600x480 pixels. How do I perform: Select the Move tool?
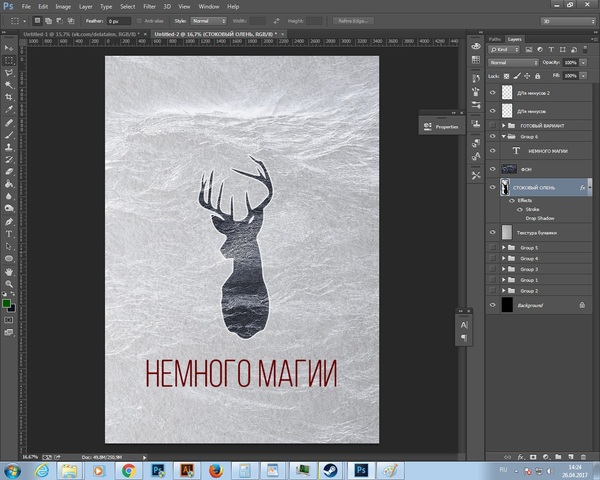click(x=9, y=48)
